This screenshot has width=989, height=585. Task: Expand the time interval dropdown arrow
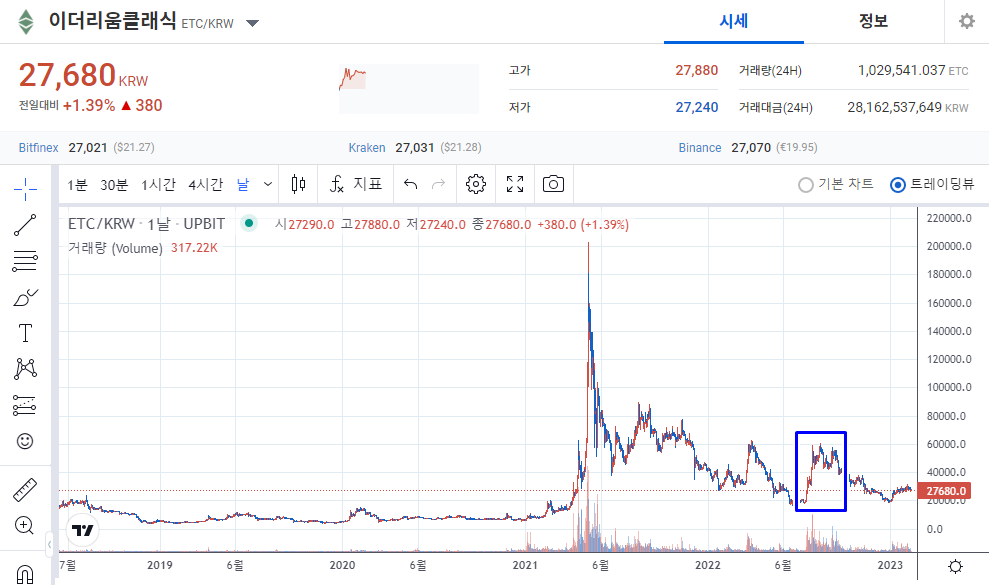click(x=267, y=184)
